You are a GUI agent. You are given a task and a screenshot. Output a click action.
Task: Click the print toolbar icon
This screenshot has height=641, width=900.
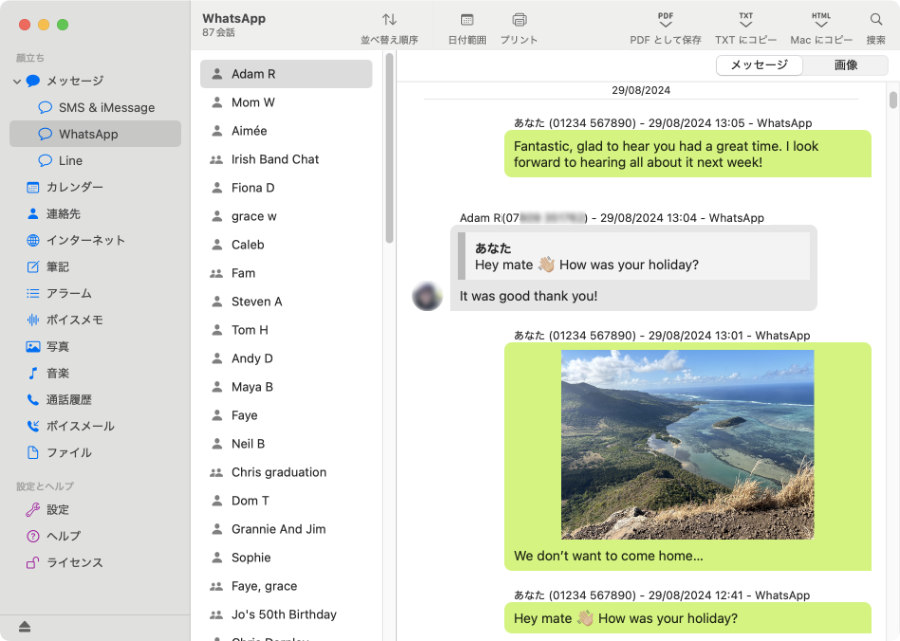519,20
